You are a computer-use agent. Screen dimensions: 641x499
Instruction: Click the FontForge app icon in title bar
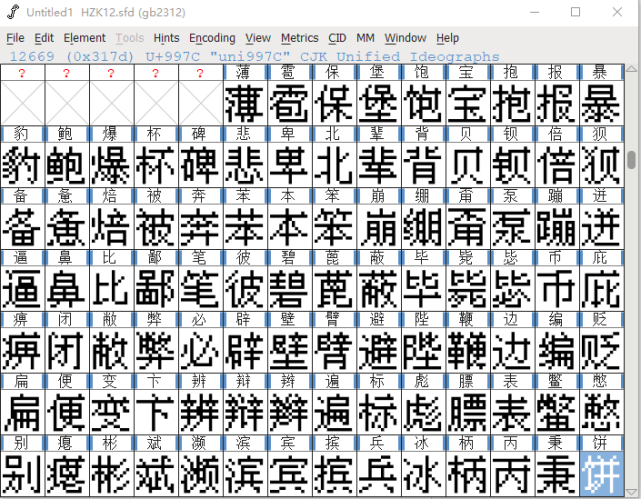point(13,12)
